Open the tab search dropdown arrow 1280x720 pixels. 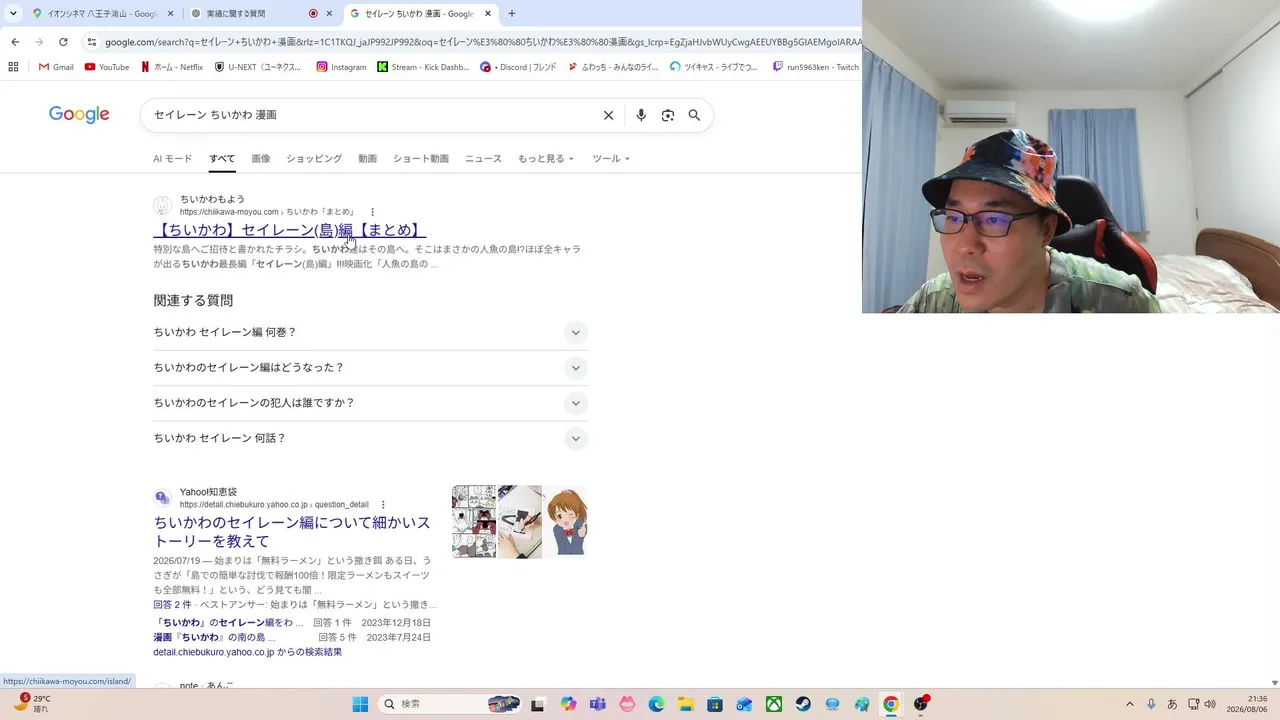(13, 14)
